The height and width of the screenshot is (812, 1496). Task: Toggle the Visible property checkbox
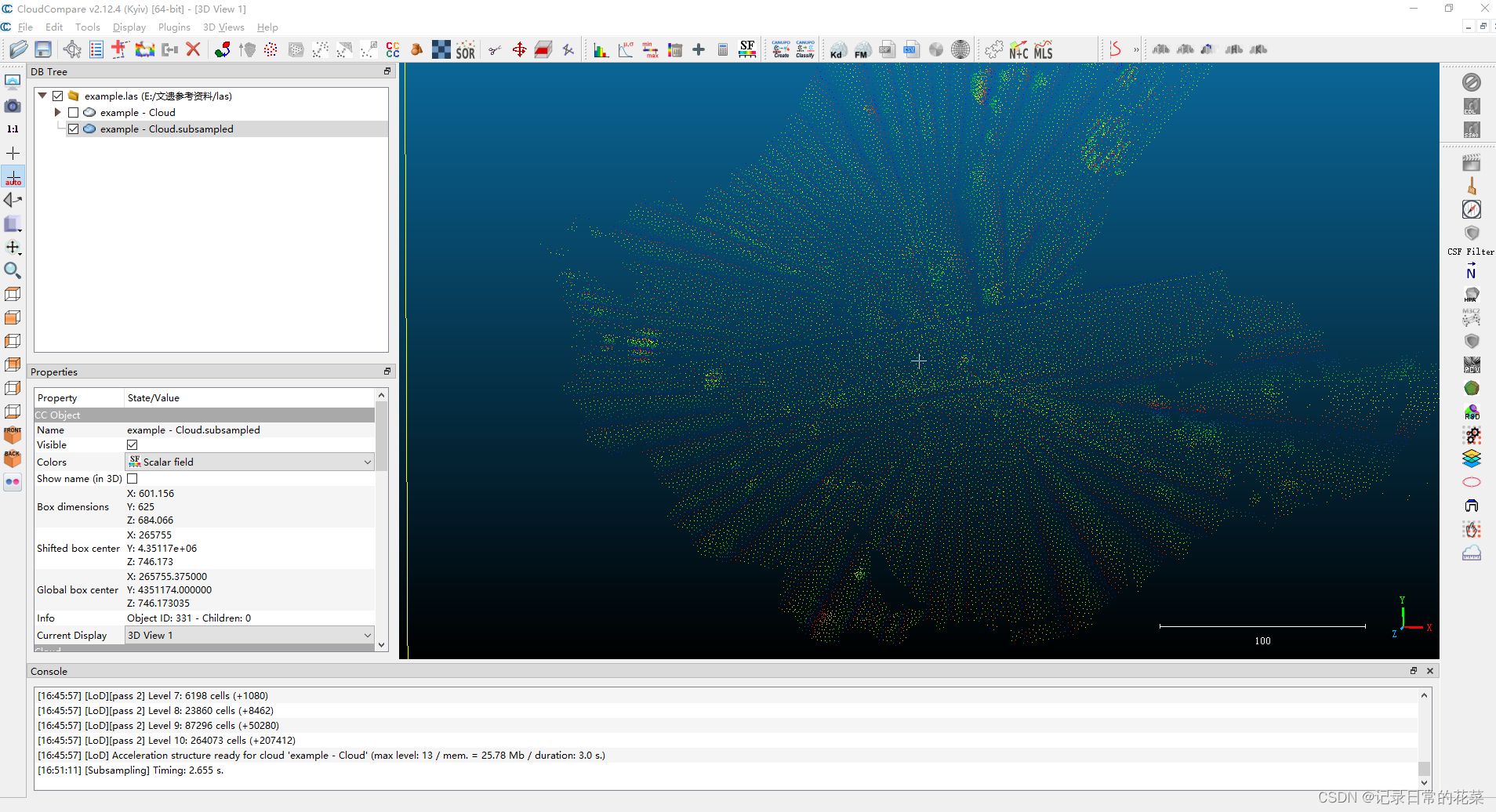[x=133, y=444]
